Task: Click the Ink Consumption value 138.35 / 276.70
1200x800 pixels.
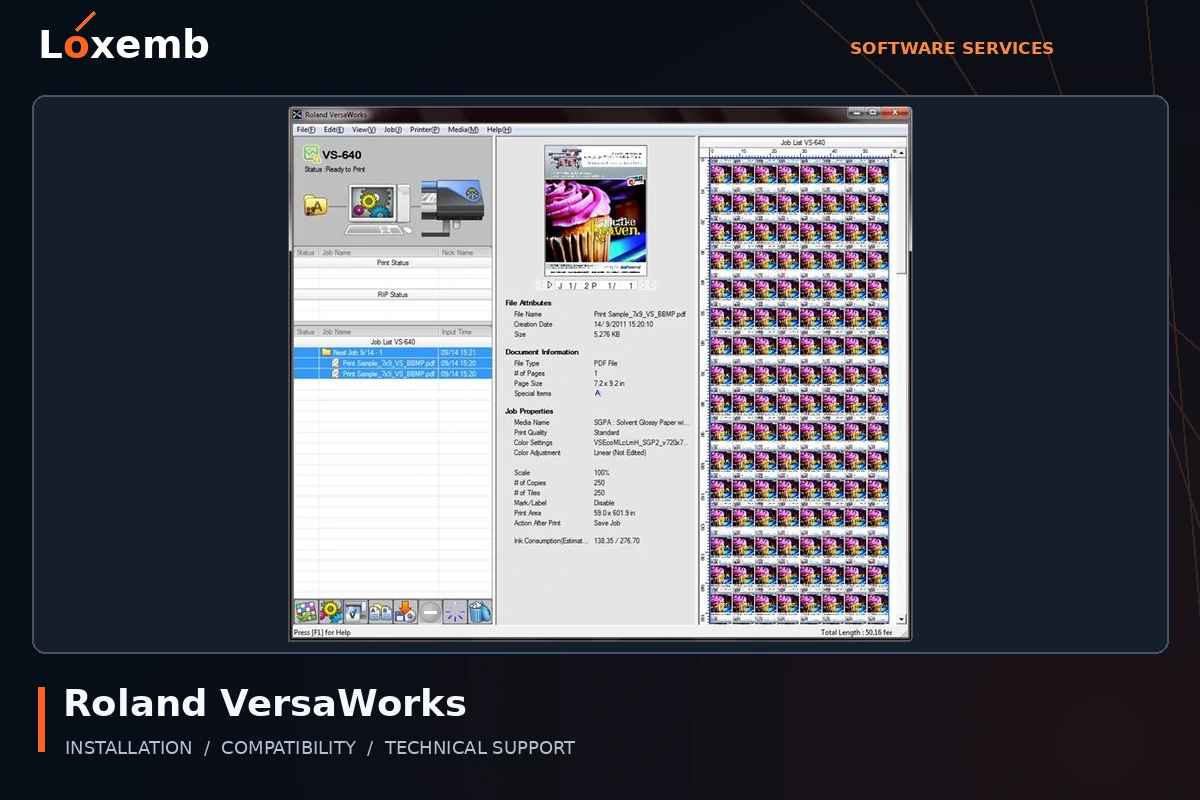Action: pos(617,541)
